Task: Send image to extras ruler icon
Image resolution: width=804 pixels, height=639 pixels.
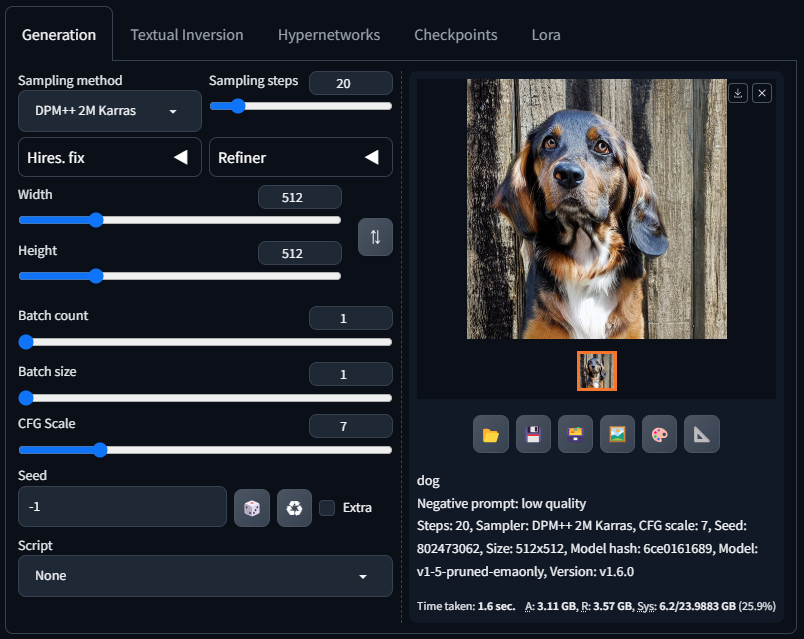Action: click(701, 434)
